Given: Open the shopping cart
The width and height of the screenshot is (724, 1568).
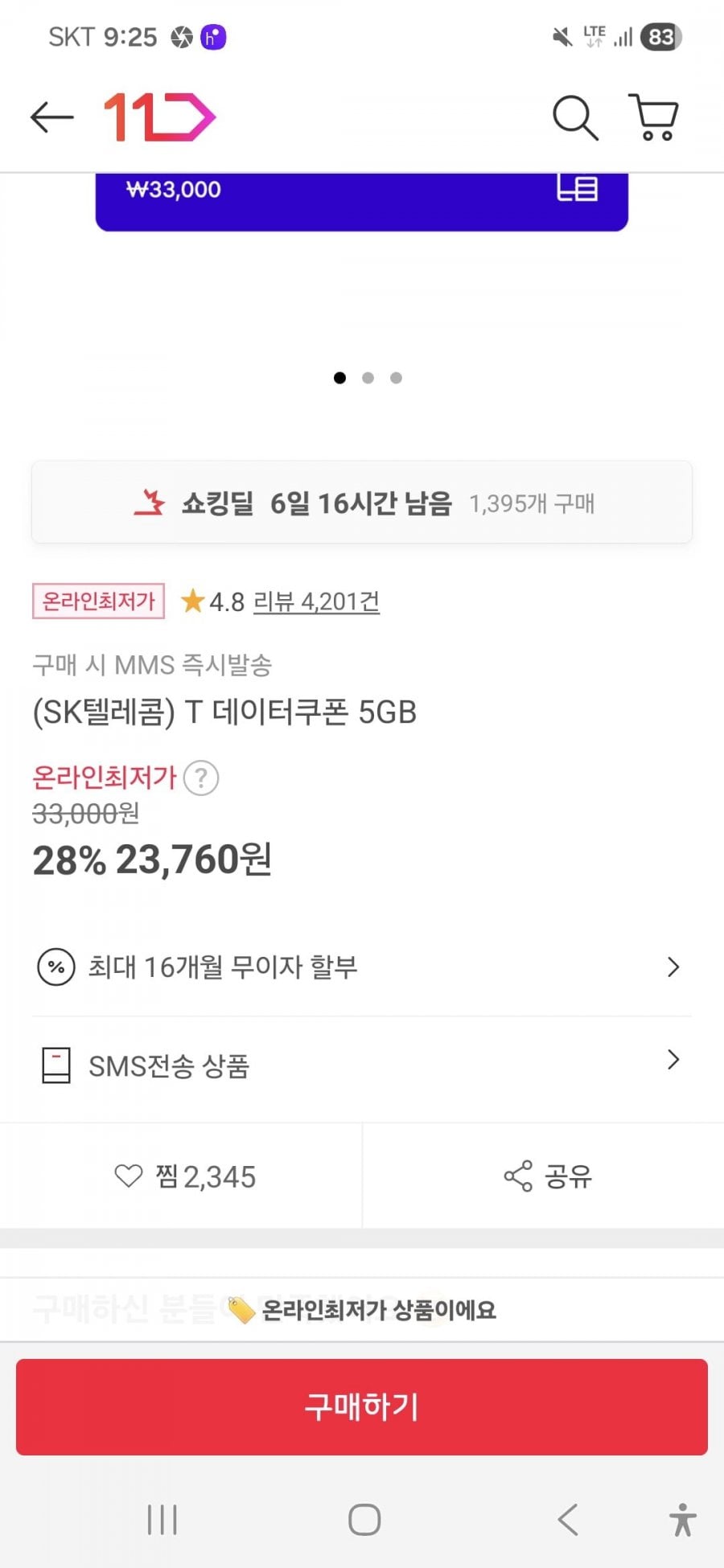Looking at the screenshot, I should coord(655,117).
